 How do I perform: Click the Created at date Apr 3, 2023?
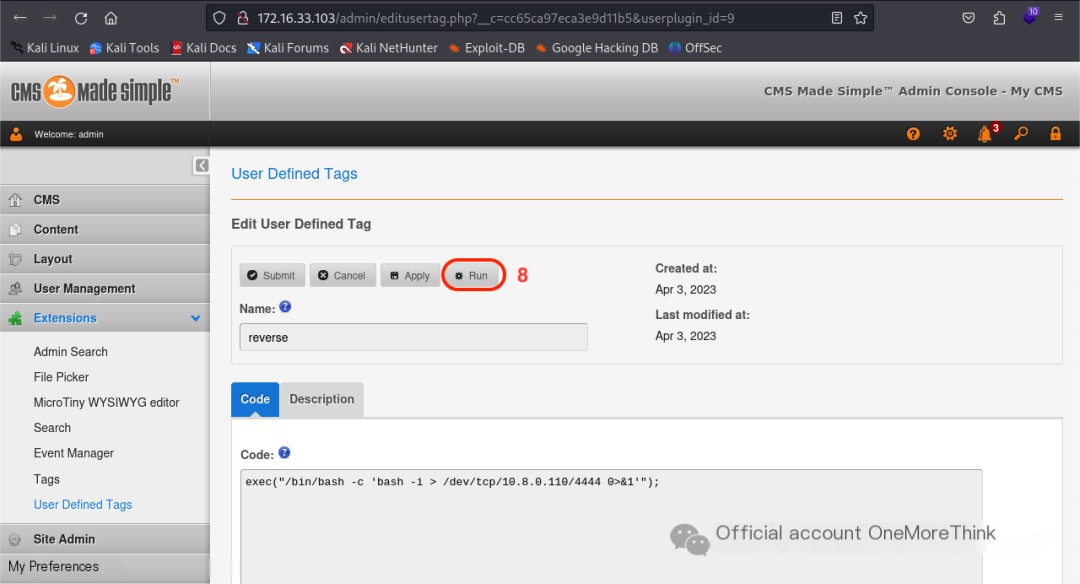(685, 290)
